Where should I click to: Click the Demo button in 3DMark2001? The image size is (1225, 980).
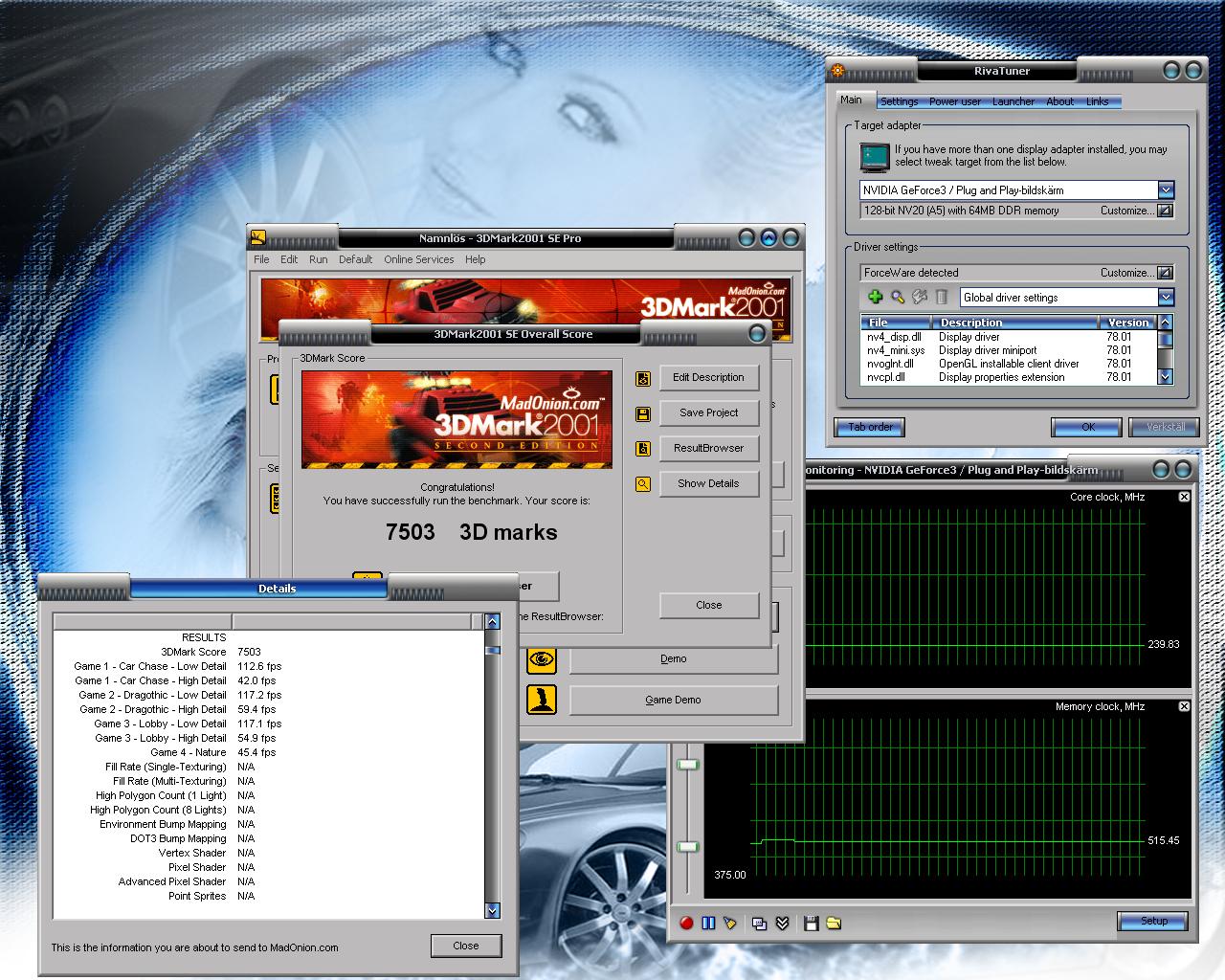click(x=674, y=658)
